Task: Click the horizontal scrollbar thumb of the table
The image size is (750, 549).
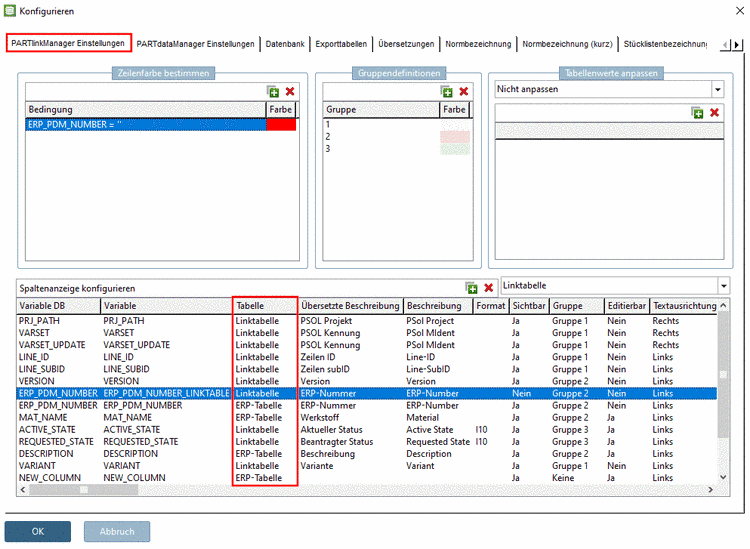Action: (x=84, y=490)
